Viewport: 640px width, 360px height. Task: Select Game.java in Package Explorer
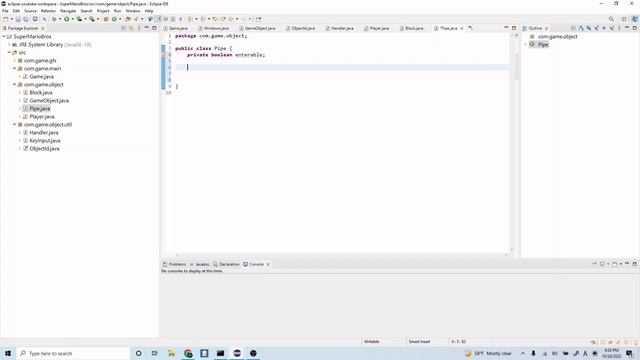pos(41,76)
